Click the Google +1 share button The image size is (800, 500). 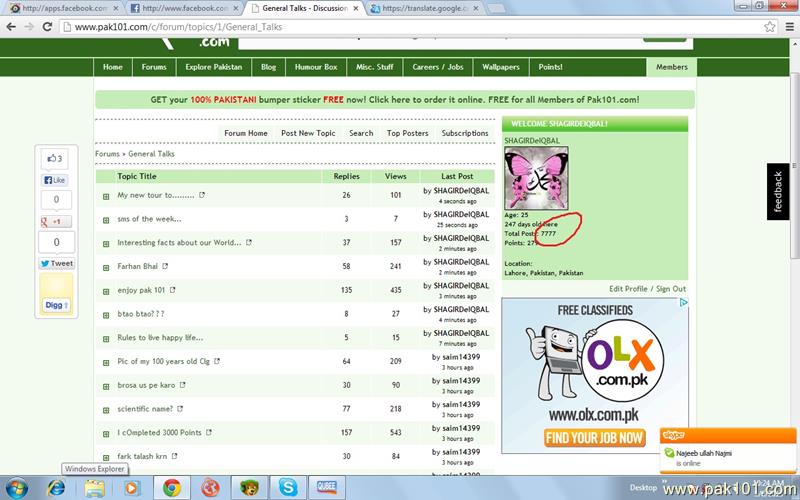(x=56, y=221)
